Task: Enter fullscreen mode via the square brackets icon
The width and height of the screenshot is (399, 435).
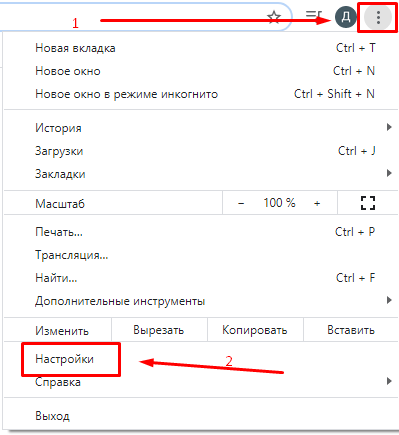Action: click(368, 203)
